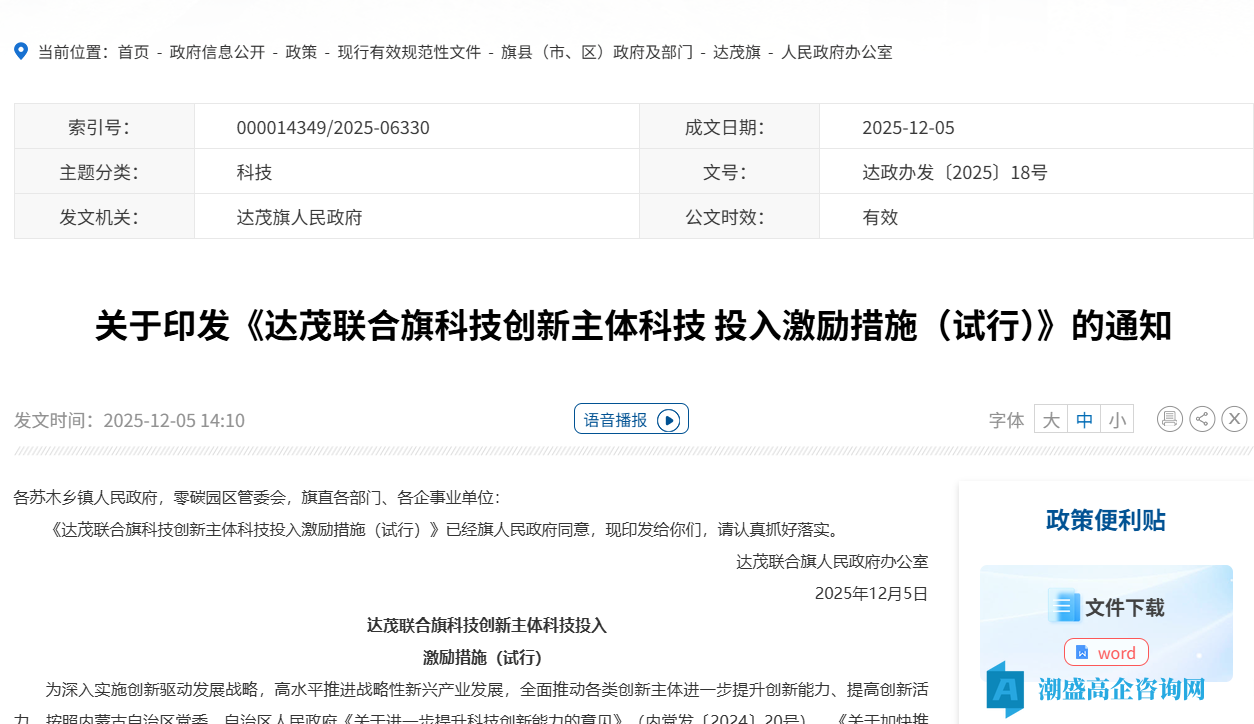Click the print icon near the font size controls
Image resolution: width=1254 pixels, height=724 pixels.
1169,419
